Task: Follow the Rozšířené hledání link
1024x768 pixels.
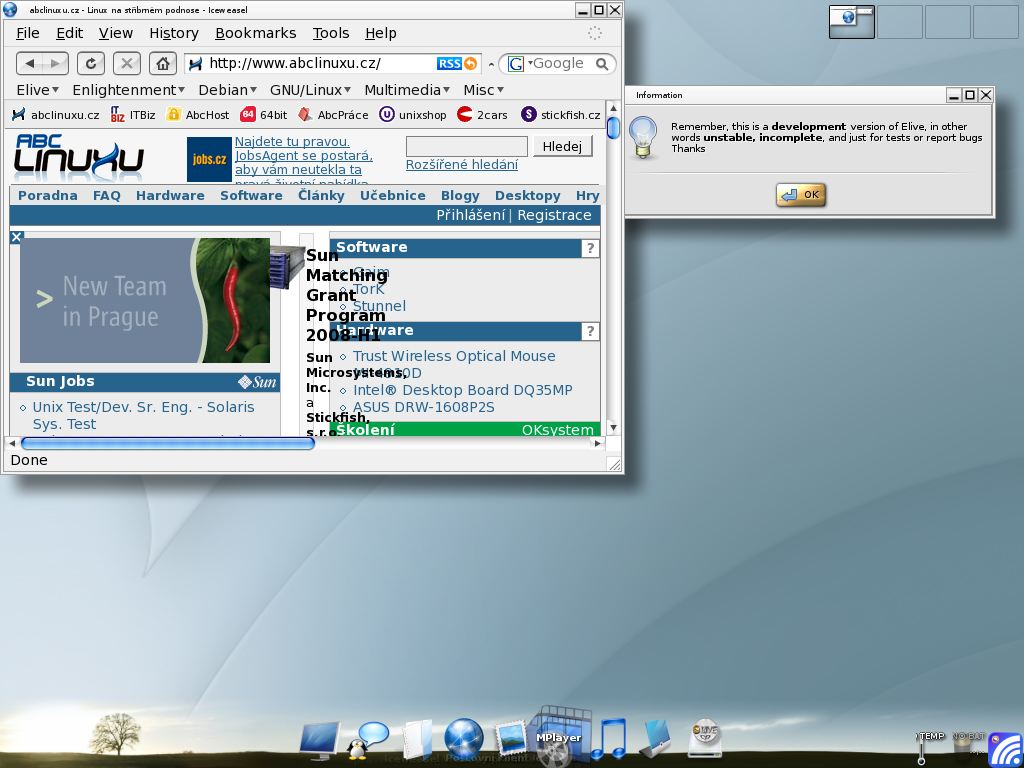Action: tap(462, 165)
